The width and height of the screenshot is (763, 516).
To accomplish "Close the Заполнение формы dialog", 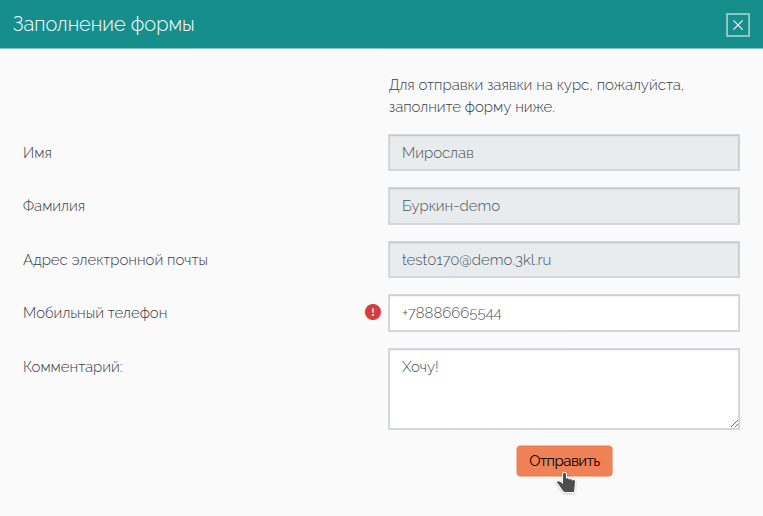I will 738,25.
